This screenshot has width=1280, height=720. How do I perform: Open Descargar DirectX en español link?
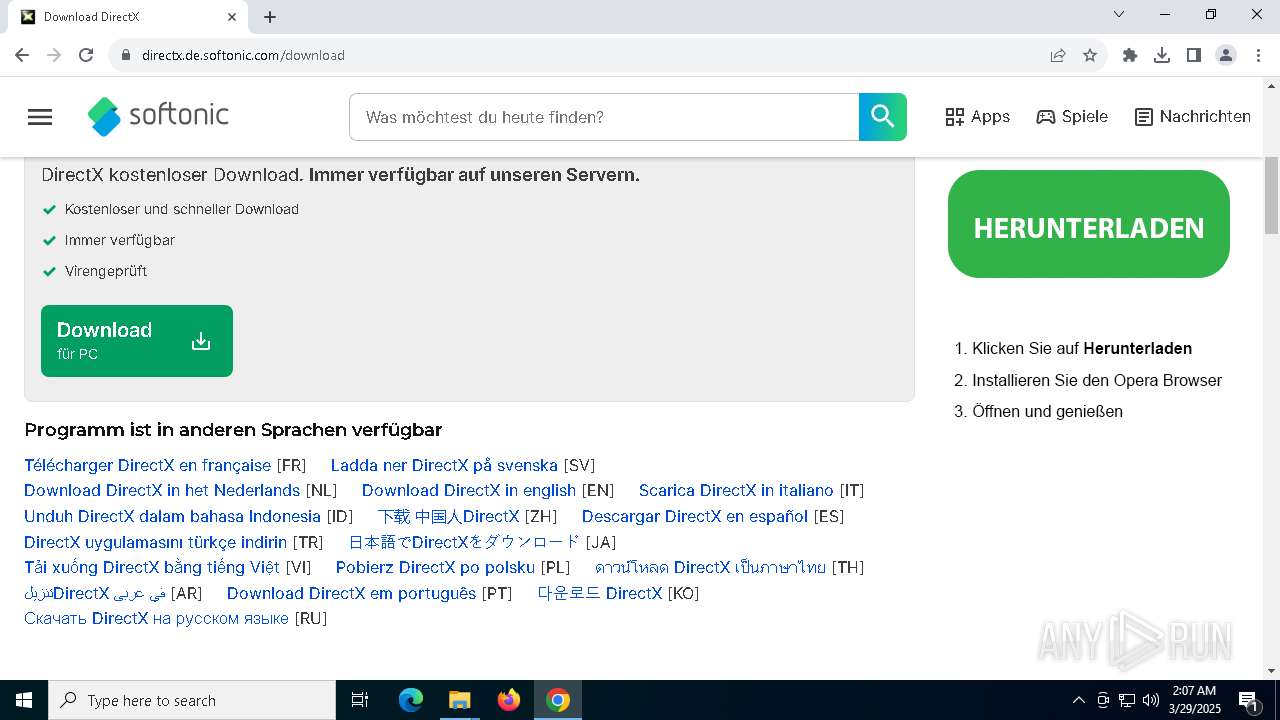(x=695, y=516)
